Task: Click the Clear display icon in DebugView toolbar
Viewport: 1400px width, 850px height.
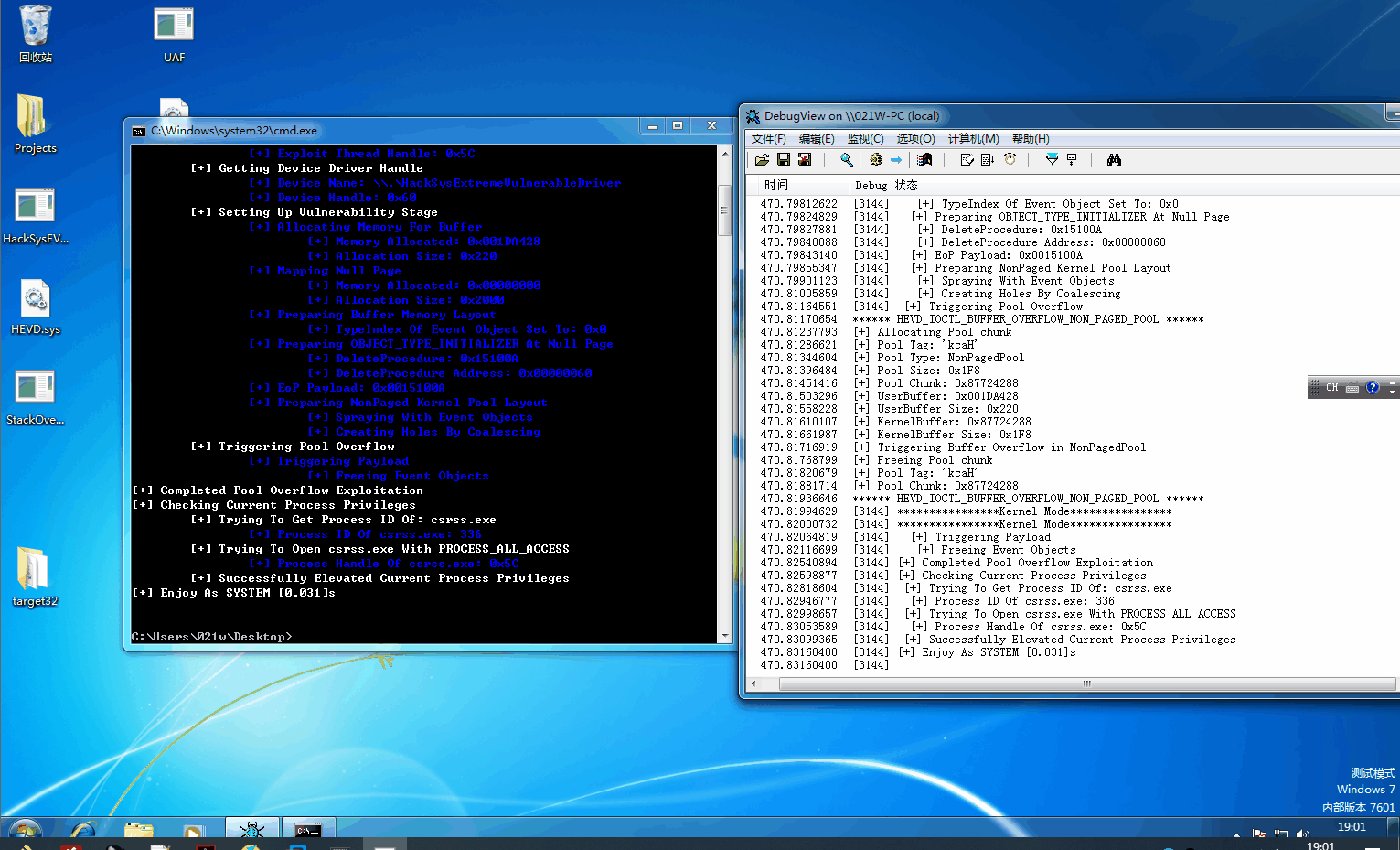Action: pos(967,160)
